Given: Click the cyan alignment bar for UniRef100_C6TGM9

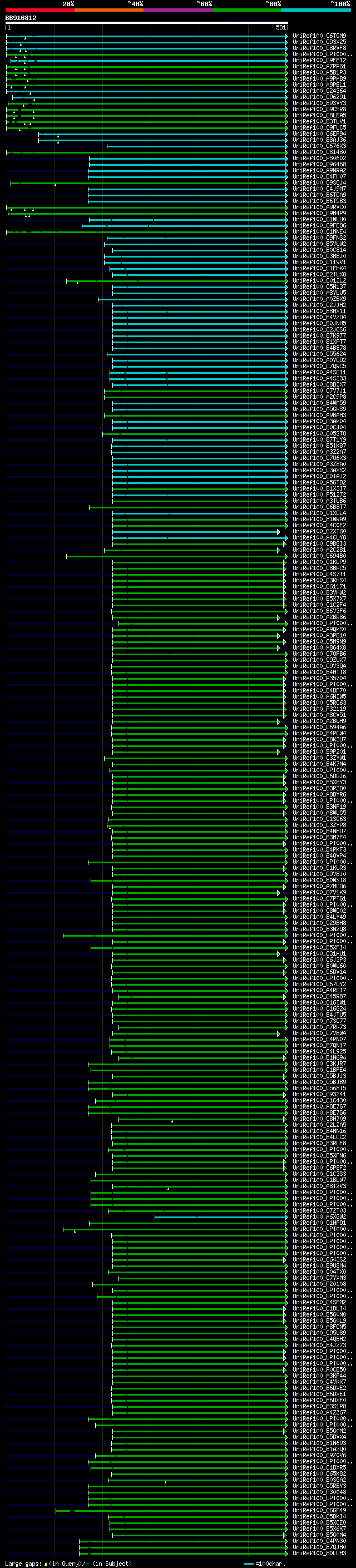Looking at the screenshot, I should (x=147, y=36).
